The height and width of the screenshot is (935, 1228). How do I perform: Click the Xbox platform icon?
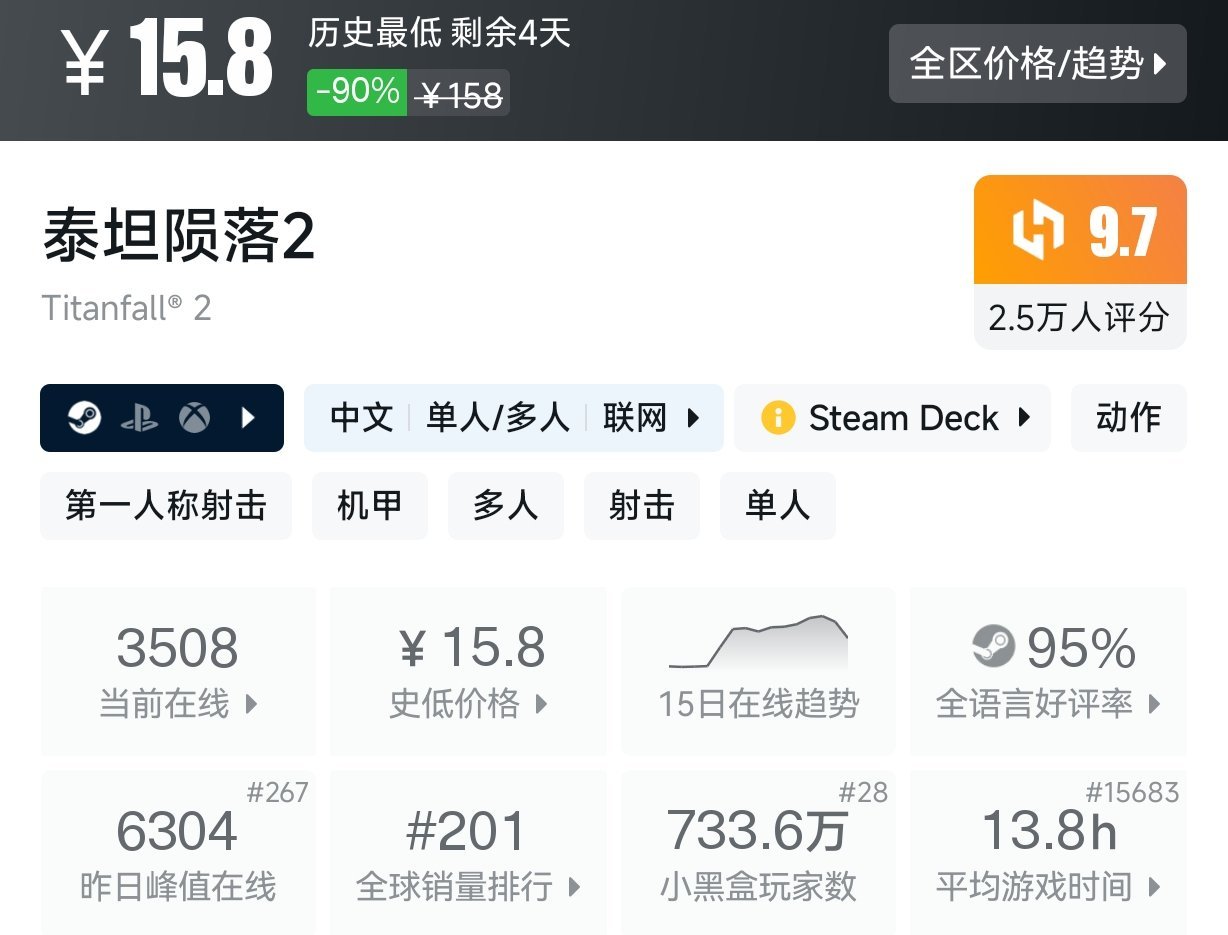tap(195, 418)
